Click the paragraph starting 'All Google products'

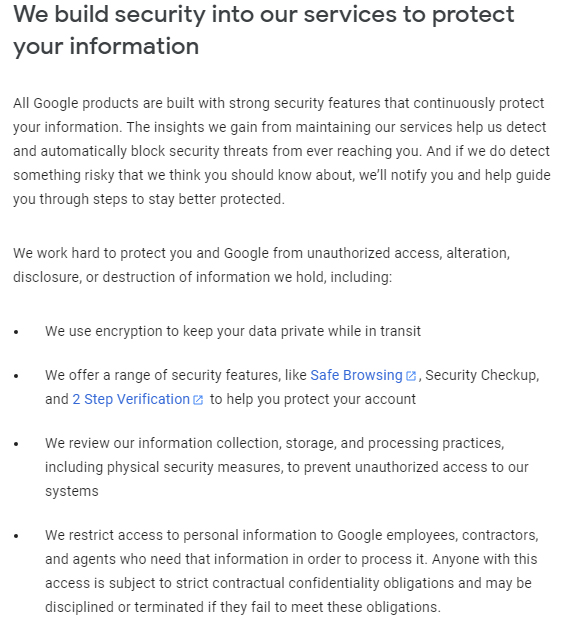(282, 151)
